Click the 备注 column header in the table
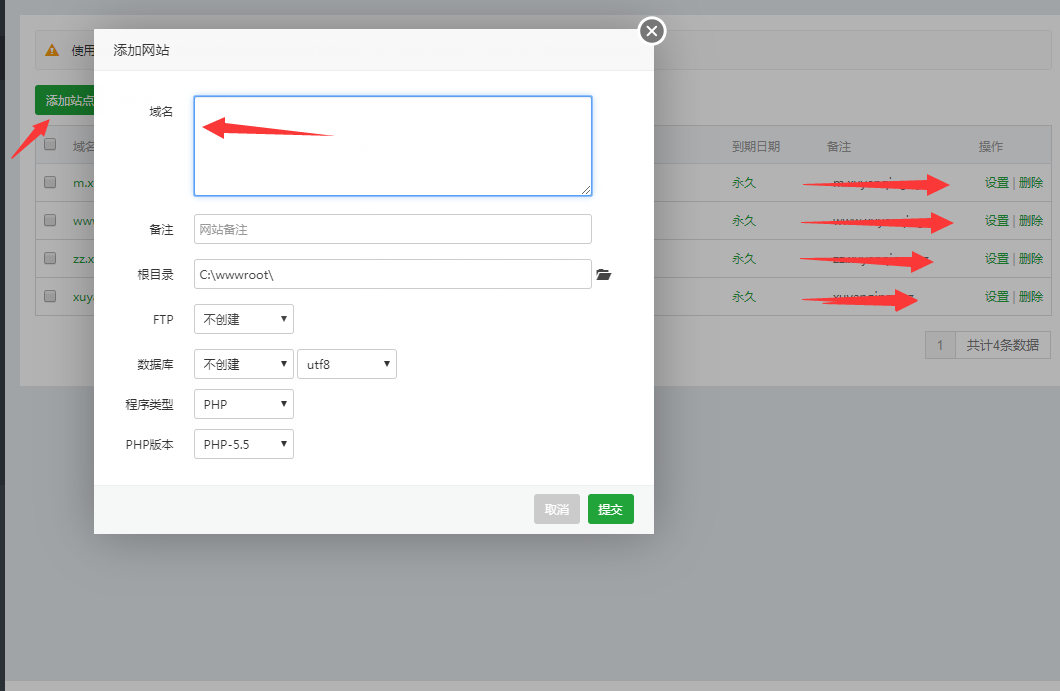 [x=839, y=147]
